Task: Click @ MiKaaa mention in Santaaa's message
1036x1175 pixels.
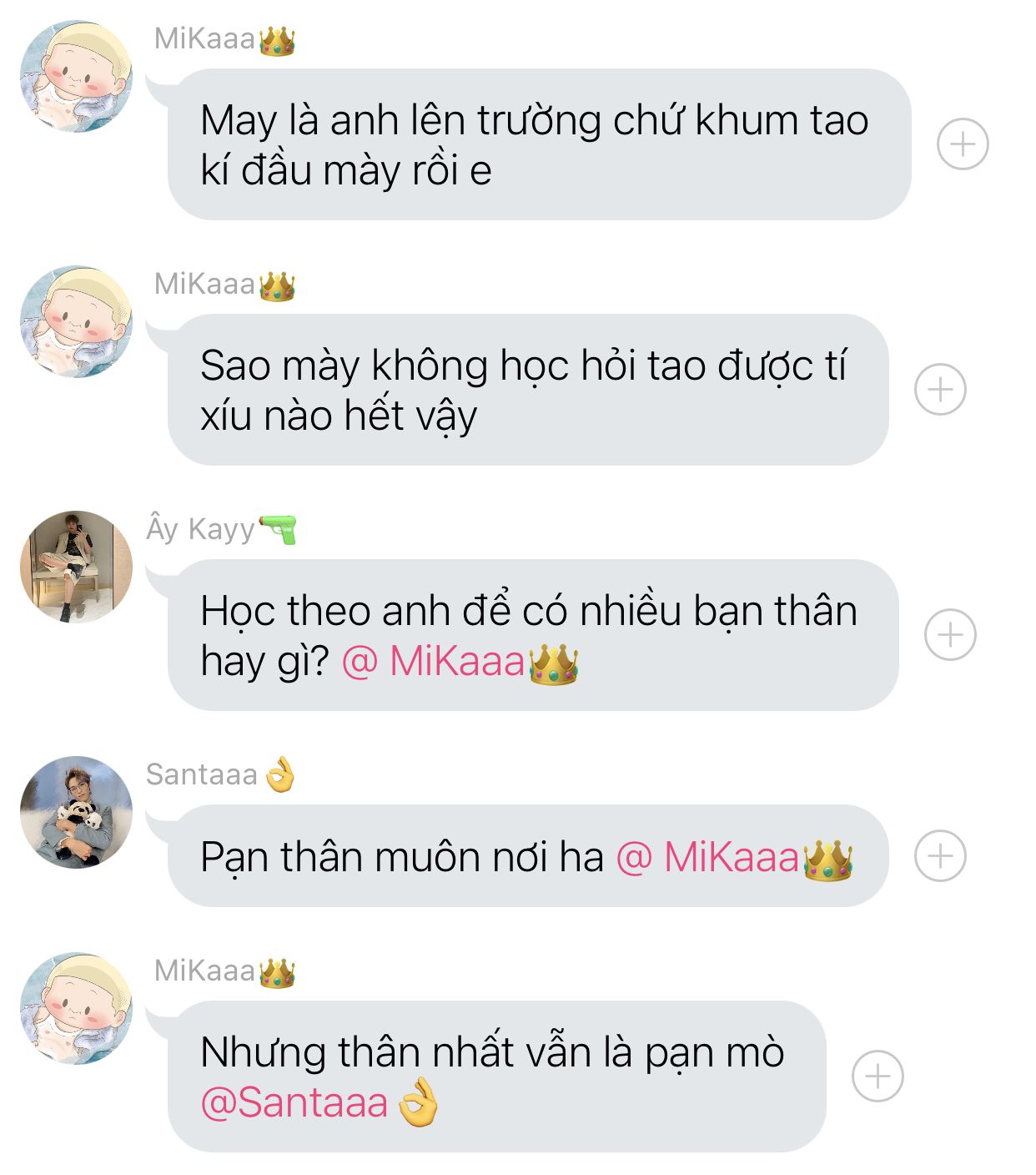Action: click(734, 858)
